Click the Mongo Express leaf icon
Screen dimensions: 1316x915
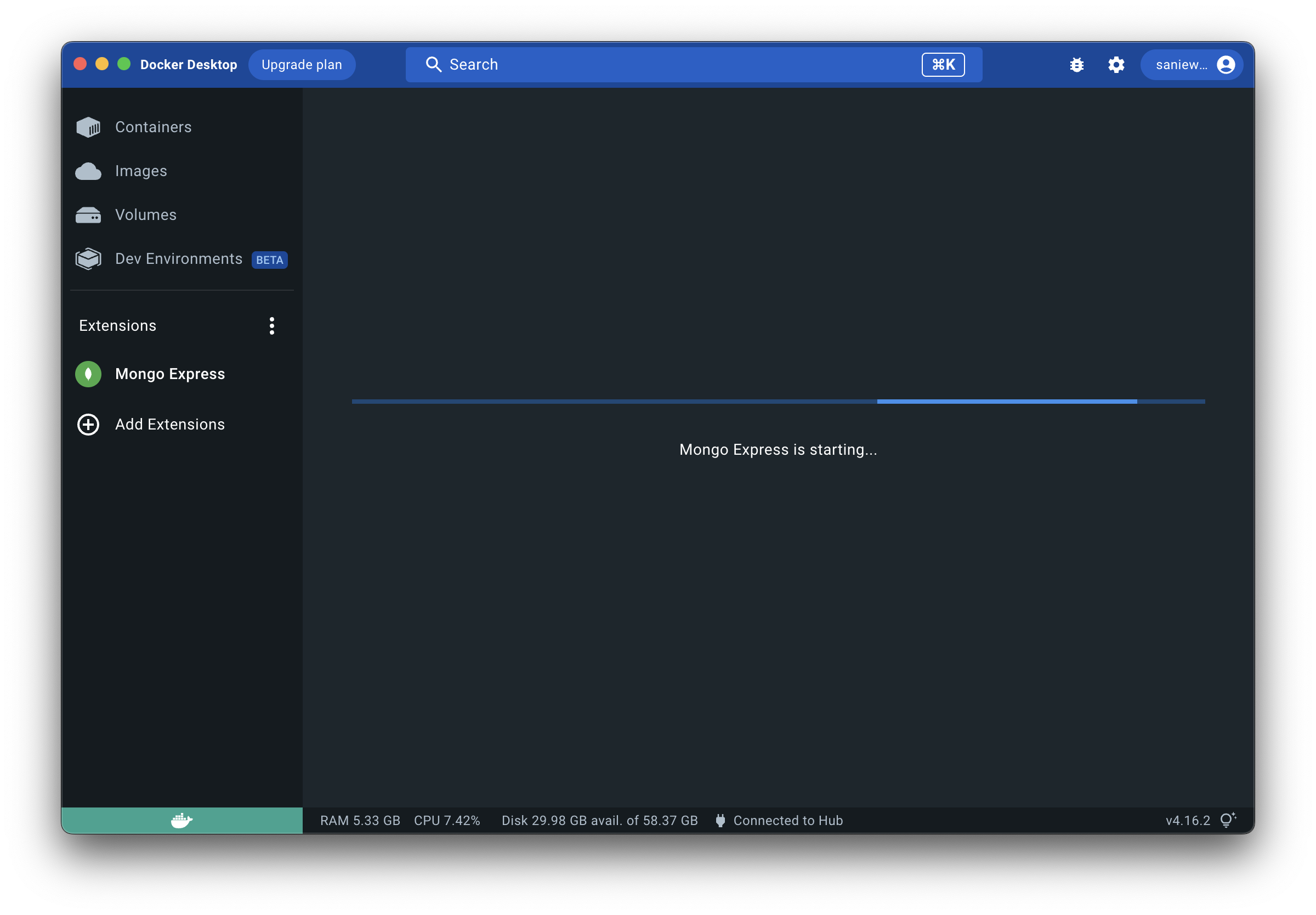pyautogui.click(x=88, y=374)
